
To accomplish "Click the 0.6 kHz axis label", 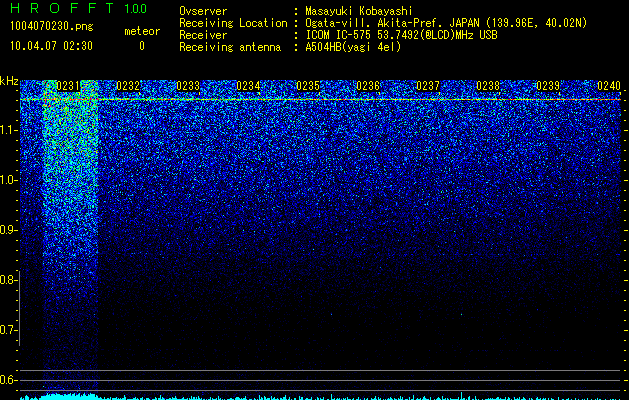I will pos(8,380).
